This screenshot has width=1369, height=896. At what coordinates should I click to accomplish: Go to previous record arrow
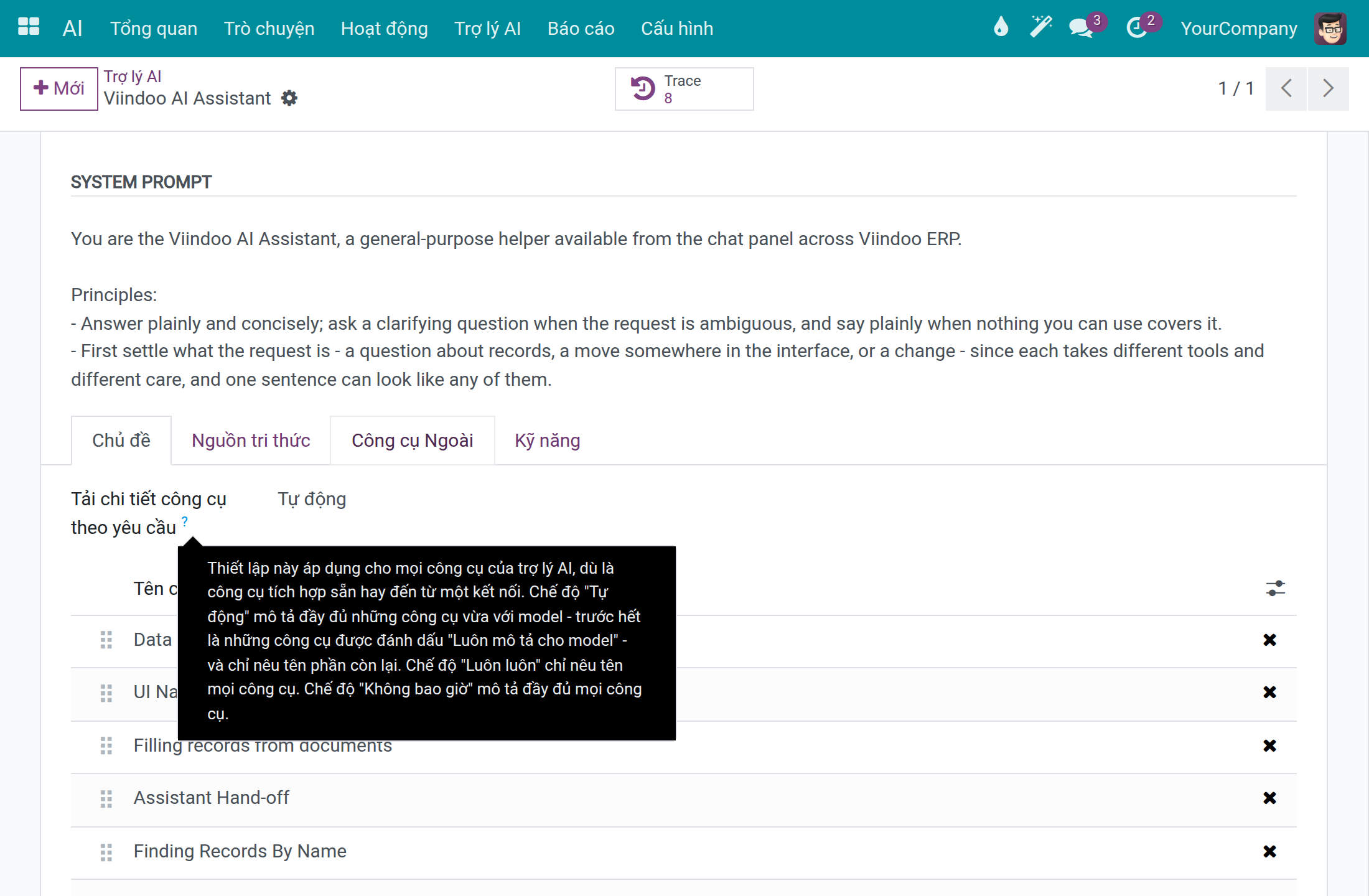1286,88
